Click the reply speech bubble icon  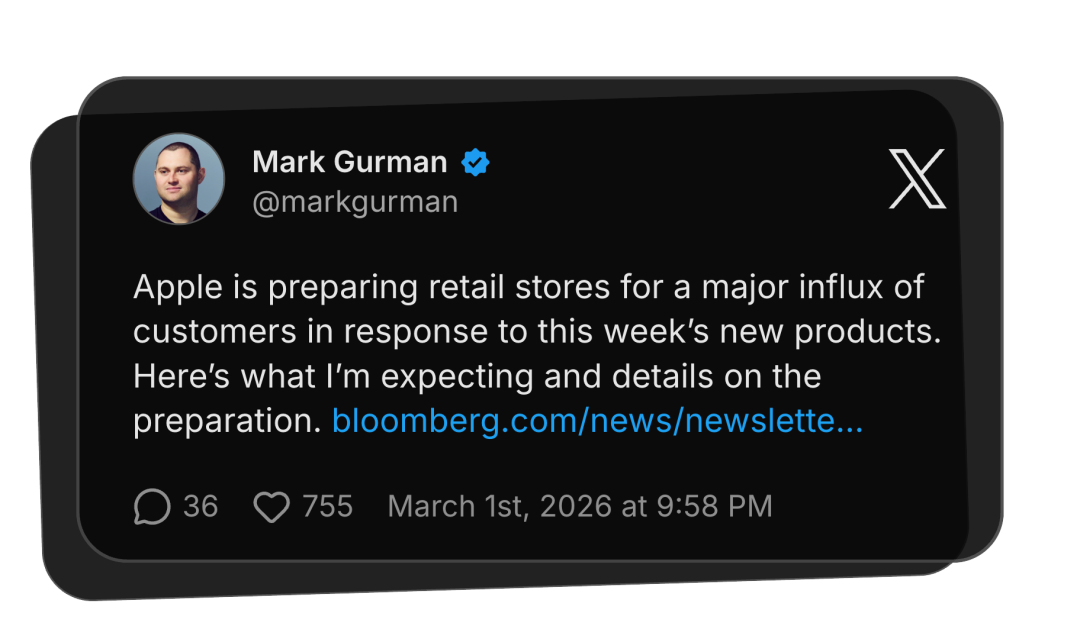point(151,507)
